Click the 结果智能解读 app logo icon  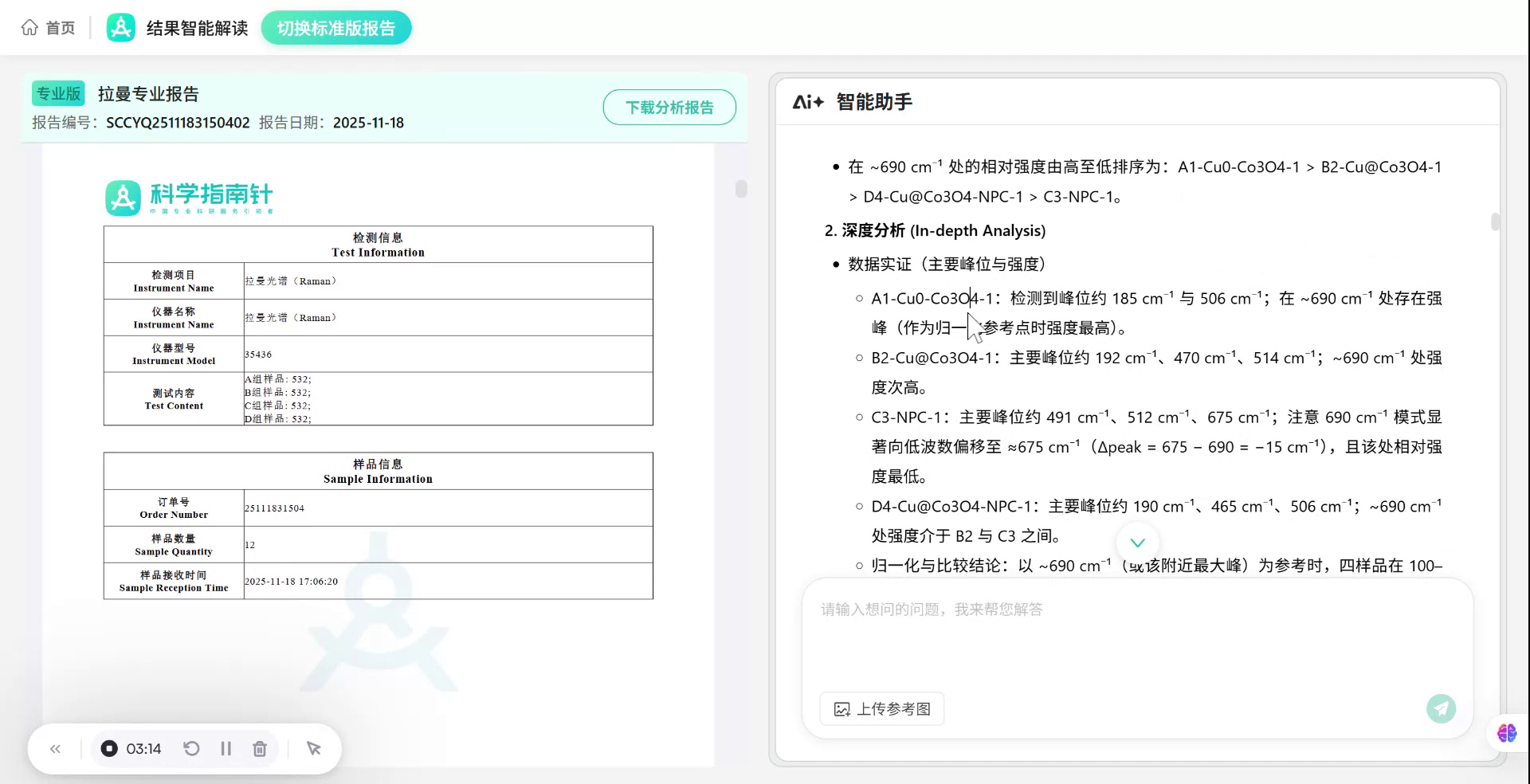[120, 26]
